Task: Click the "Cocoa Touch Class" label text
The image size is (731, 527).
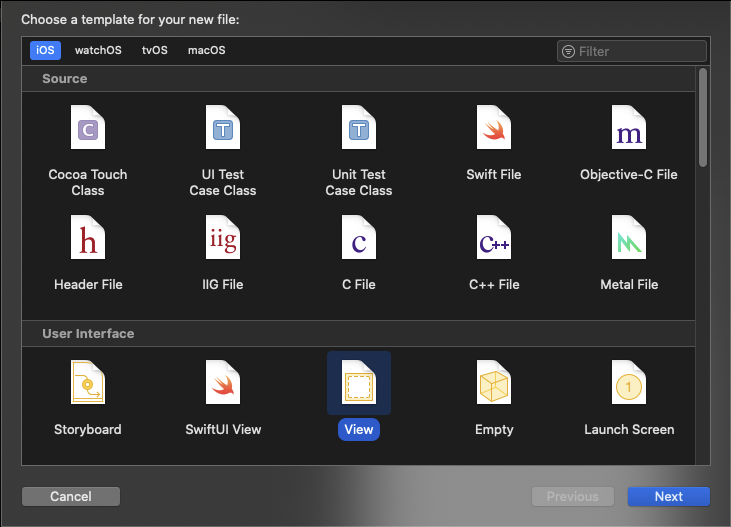Action: point(88,182)
